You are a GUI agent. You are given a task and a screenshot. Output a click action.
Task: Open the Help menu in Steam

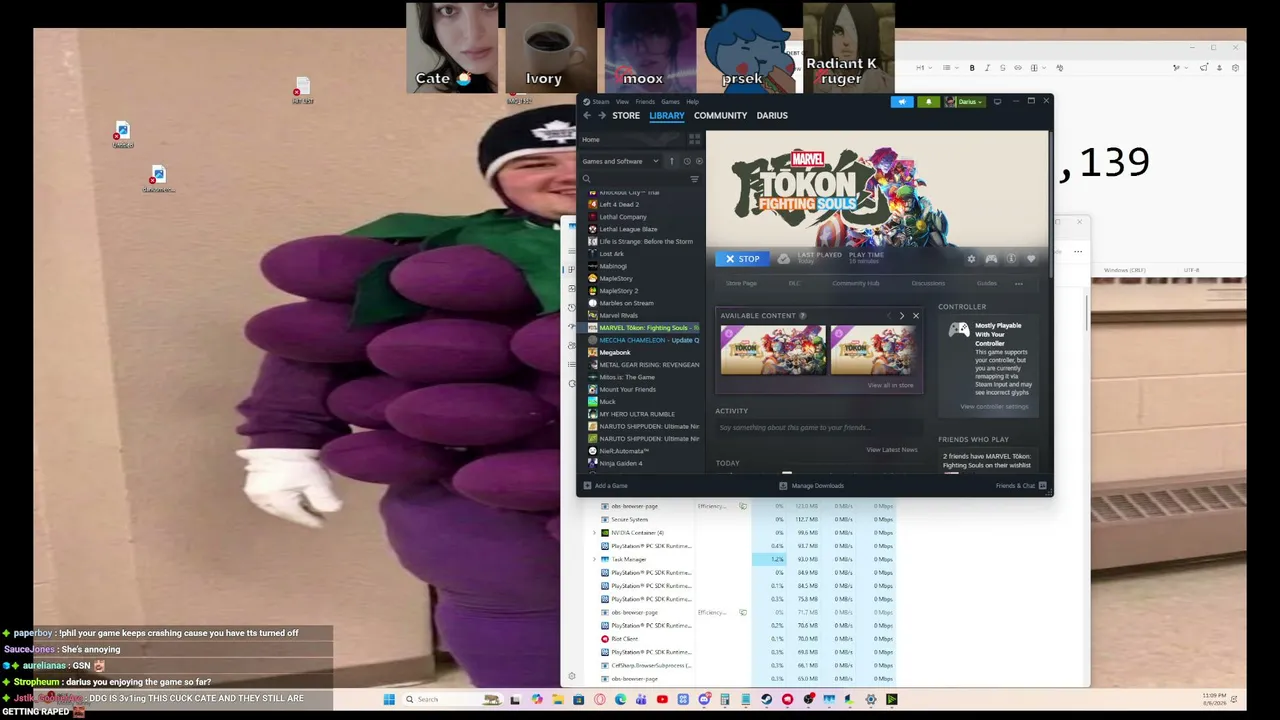point(692,102)
